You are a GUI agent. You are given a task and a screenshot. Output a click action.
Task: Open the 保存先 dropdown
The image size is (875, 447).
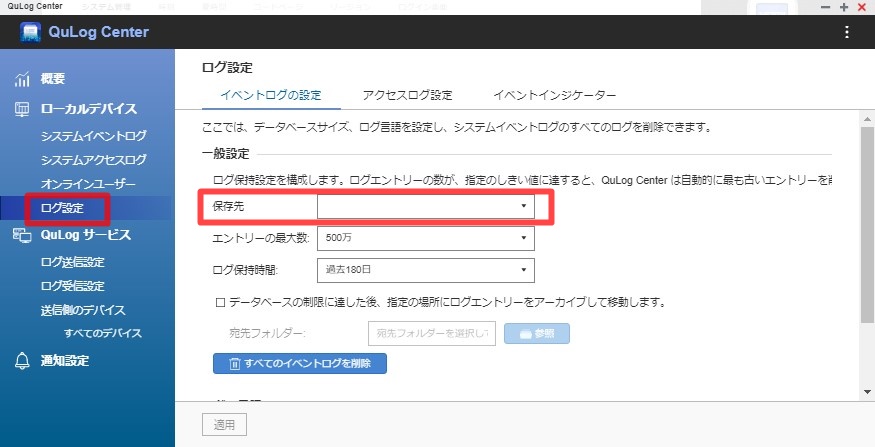click(426, 206)
